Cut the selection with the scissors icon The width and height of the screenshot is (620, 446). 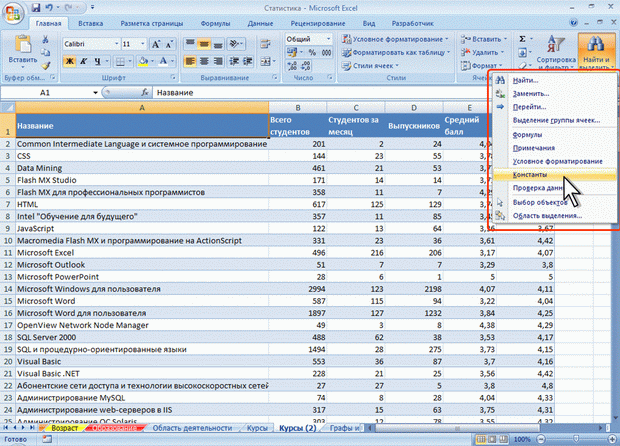tap(45, 40)
